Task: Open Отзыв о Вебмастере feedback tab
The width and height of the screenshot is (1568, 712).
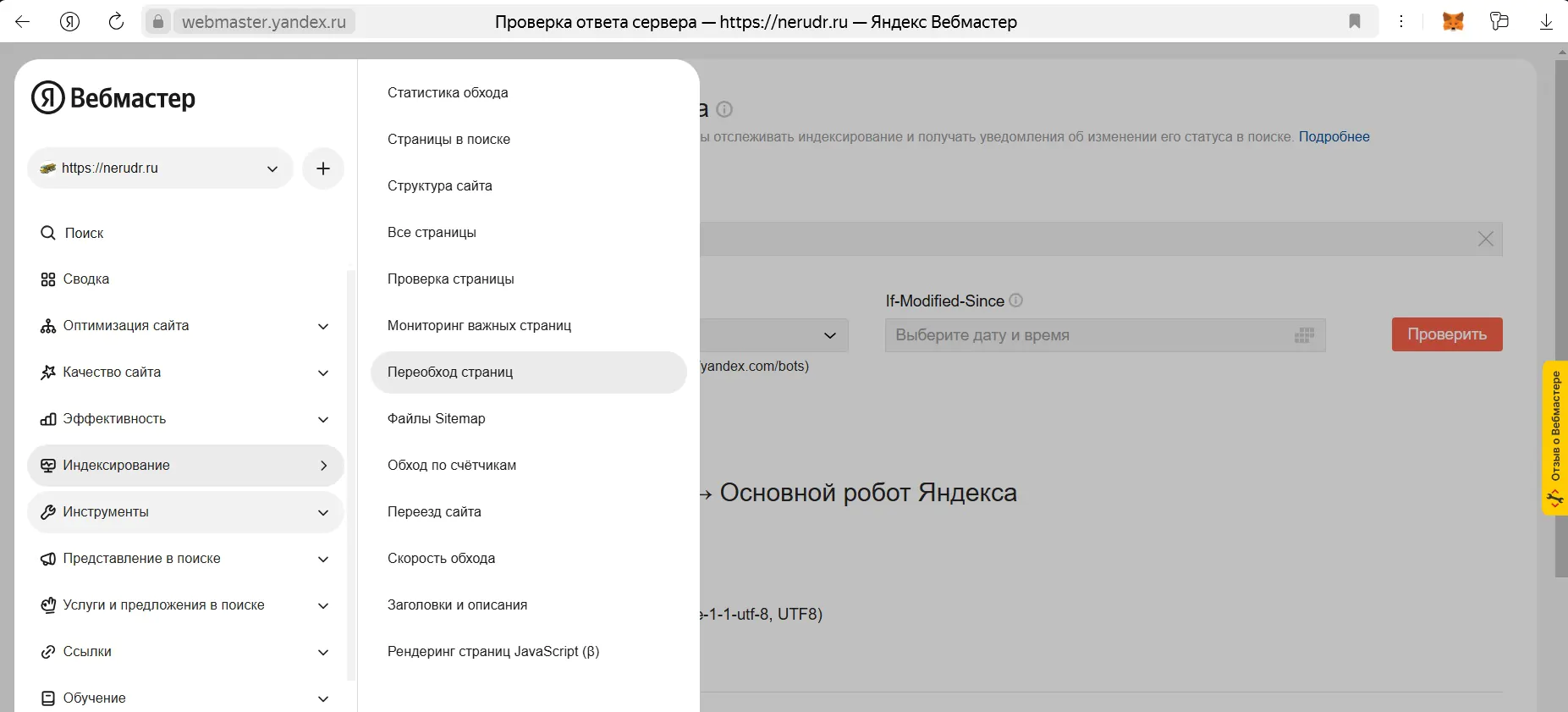Action: pos(1555,438)
